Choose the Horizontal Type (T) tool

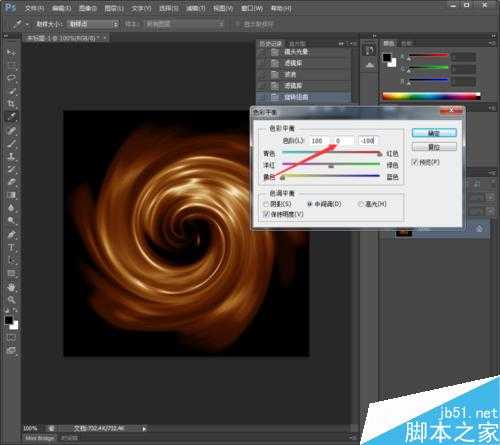point(12,247)
